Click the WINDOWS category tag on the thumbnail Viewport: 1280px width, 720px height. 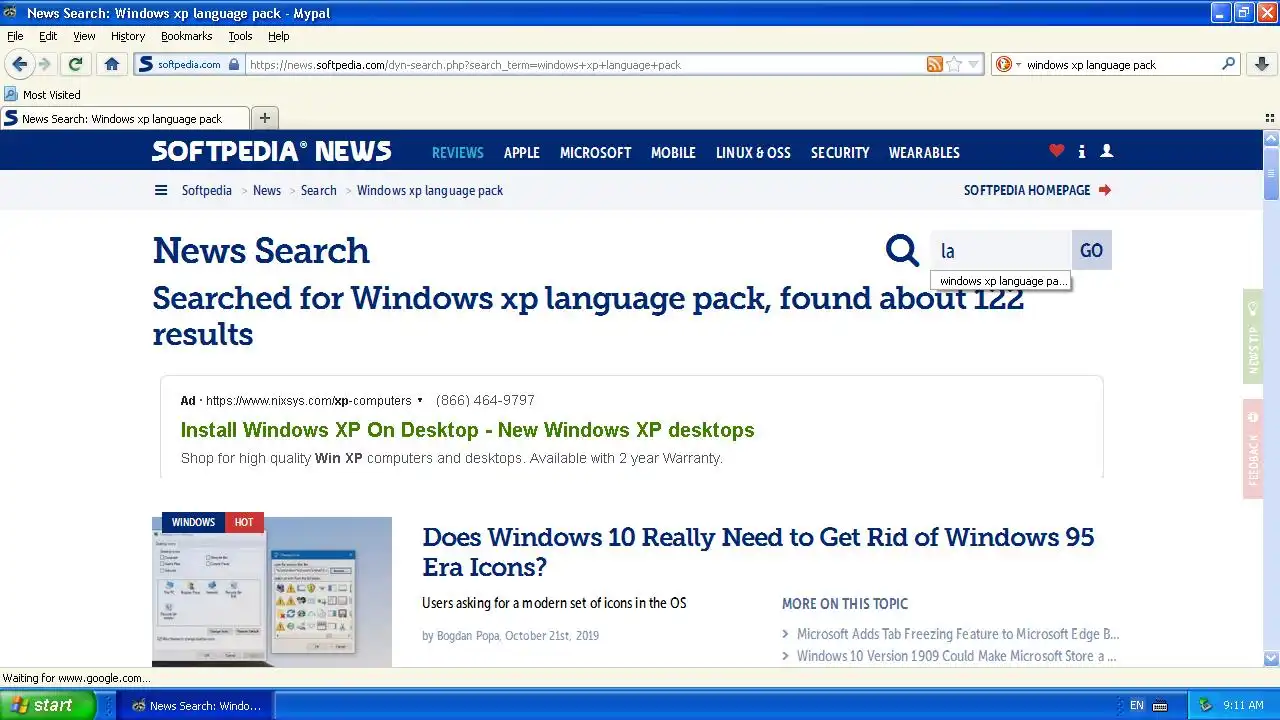pos(193,522)
